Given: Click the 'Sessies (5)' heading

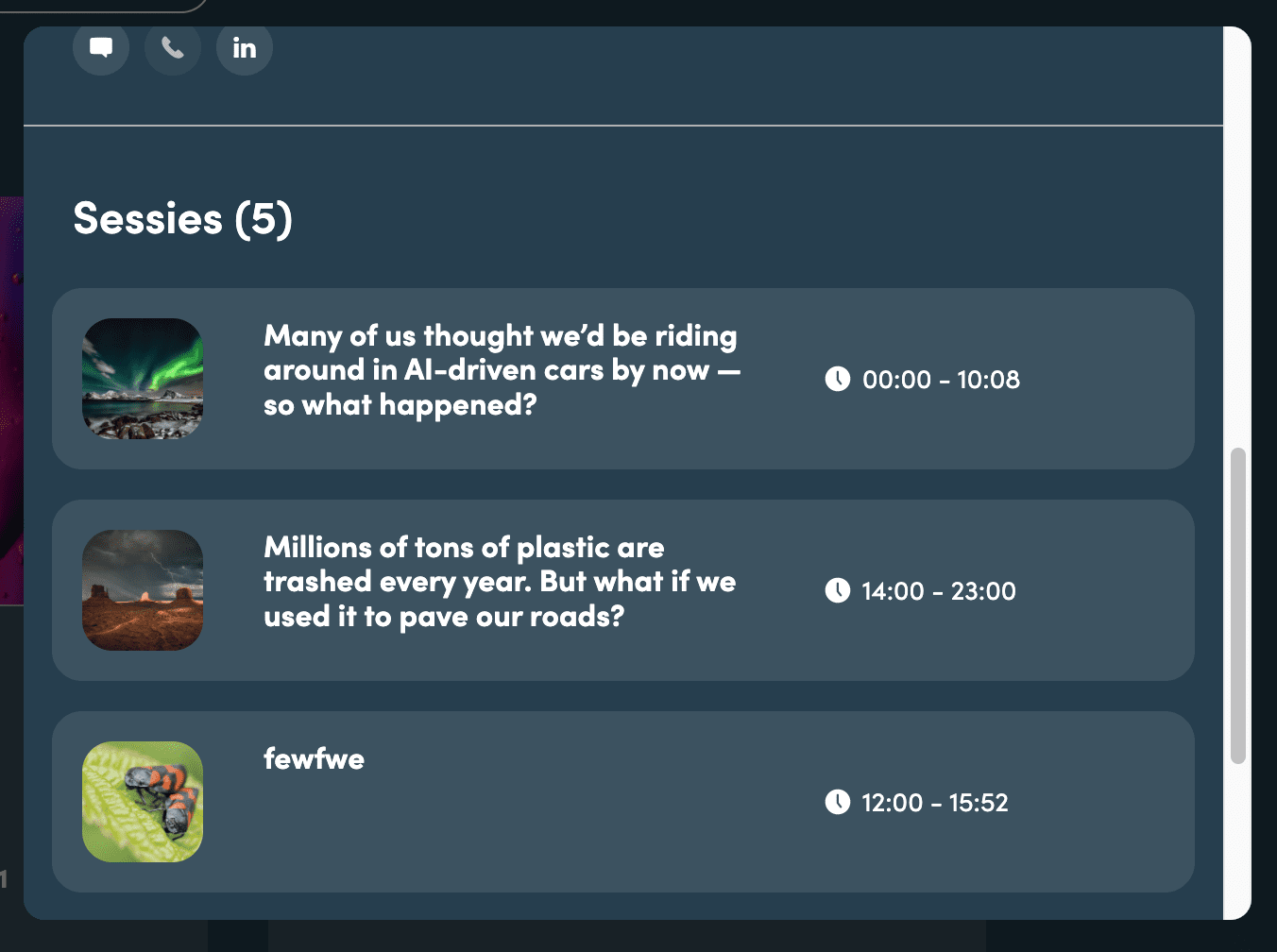Looking at the screenshot, I should pyautogui.click(x=183, y=219).
